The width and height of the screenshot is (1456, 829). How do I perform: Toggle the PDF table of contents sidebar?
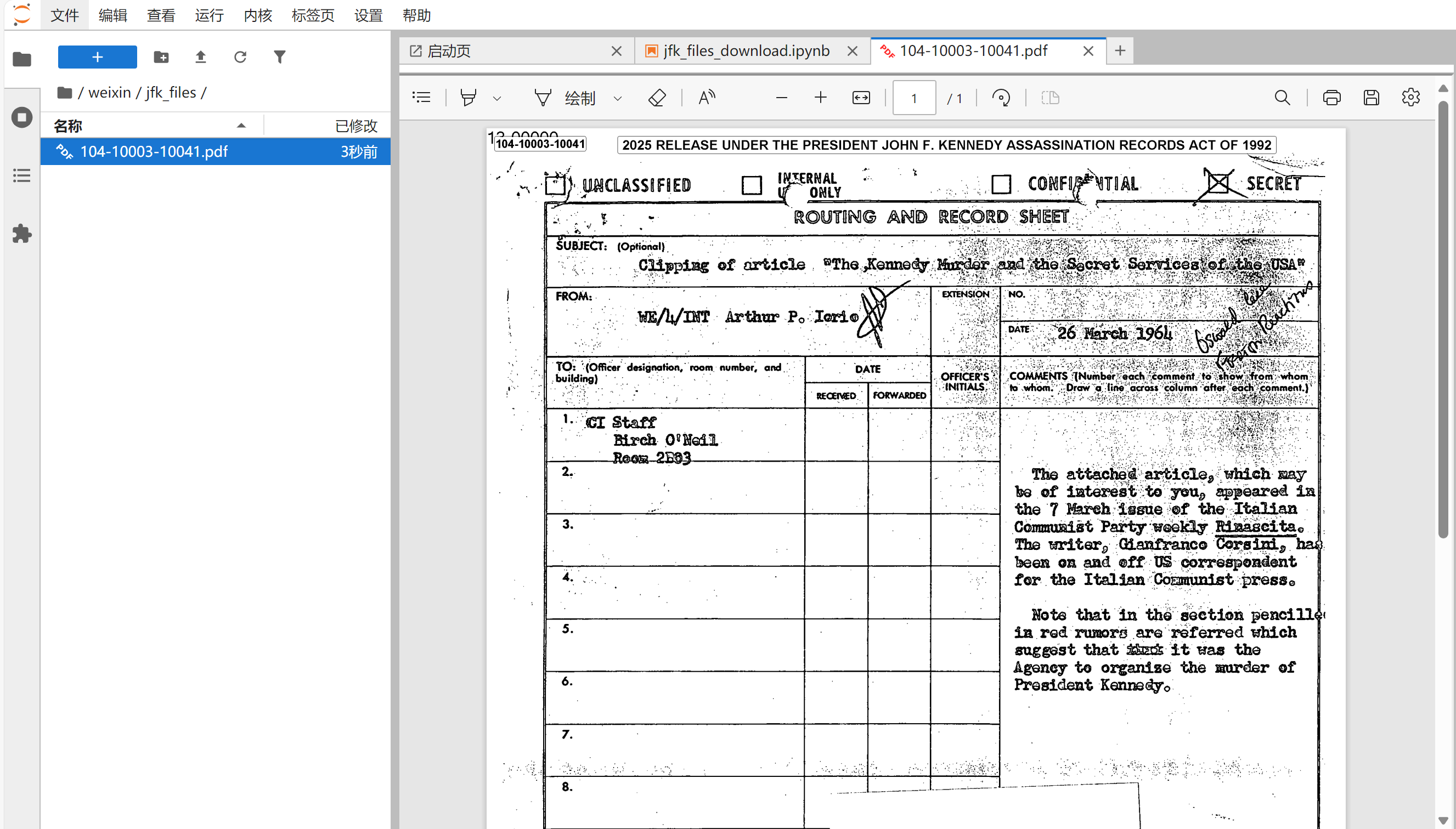click(x=421, y=98)
